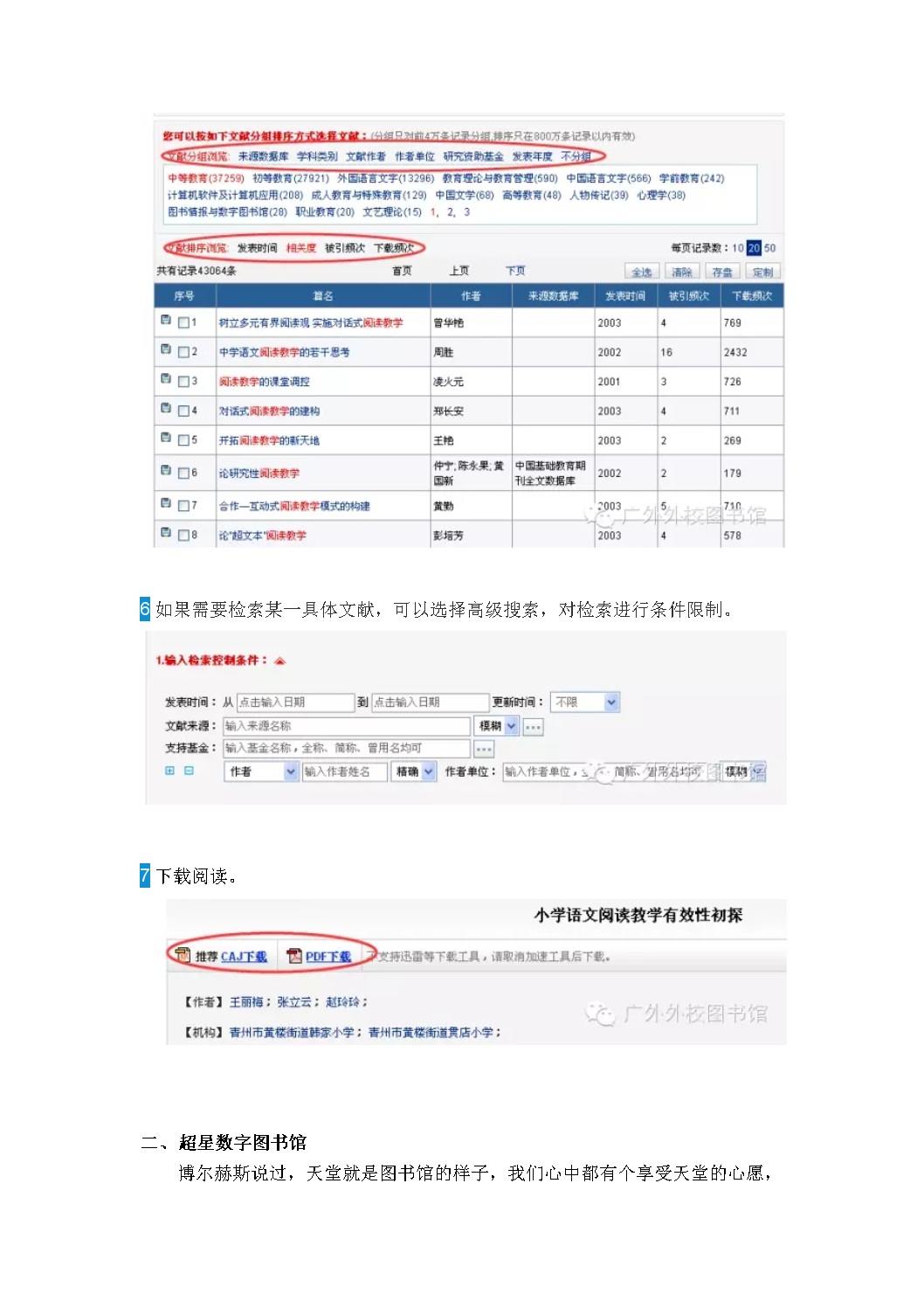
Task: Click the CAJ download file icon
Action: [183, 955]
